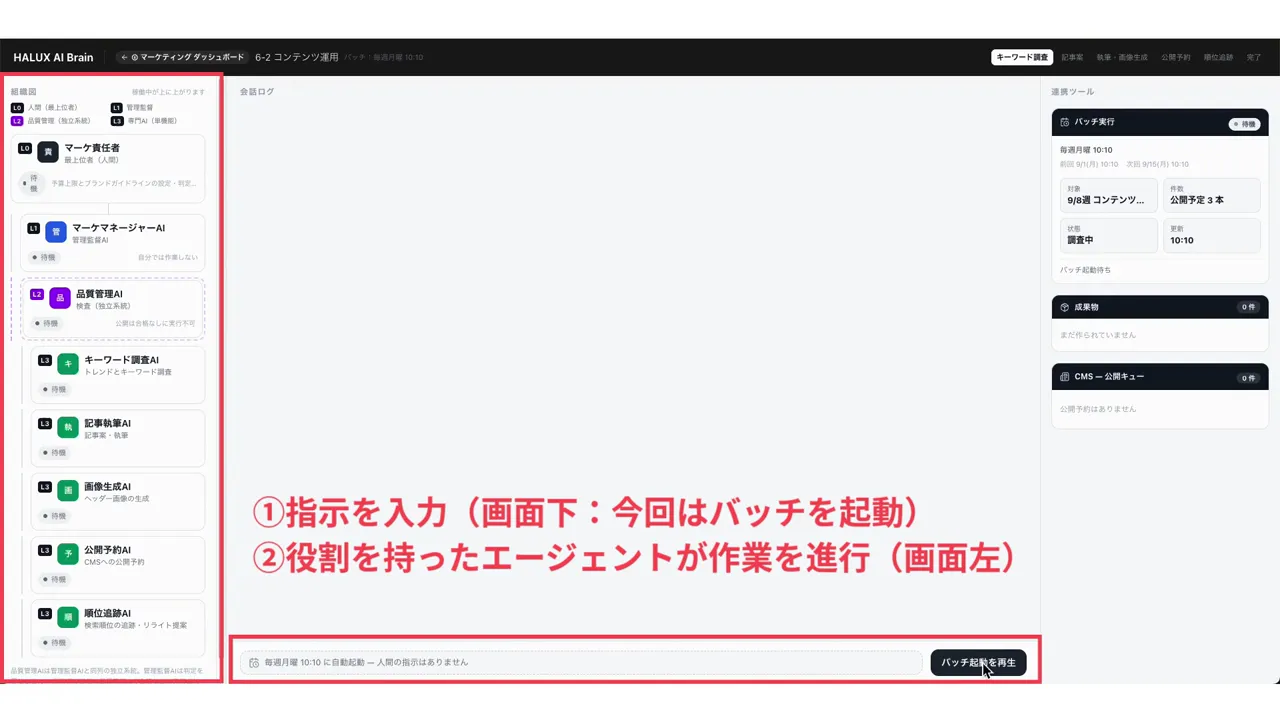The image size is (1280, 720).
Task: Click the 0 件 badge on CMS 公開キュー
Action: point(1247,378)
